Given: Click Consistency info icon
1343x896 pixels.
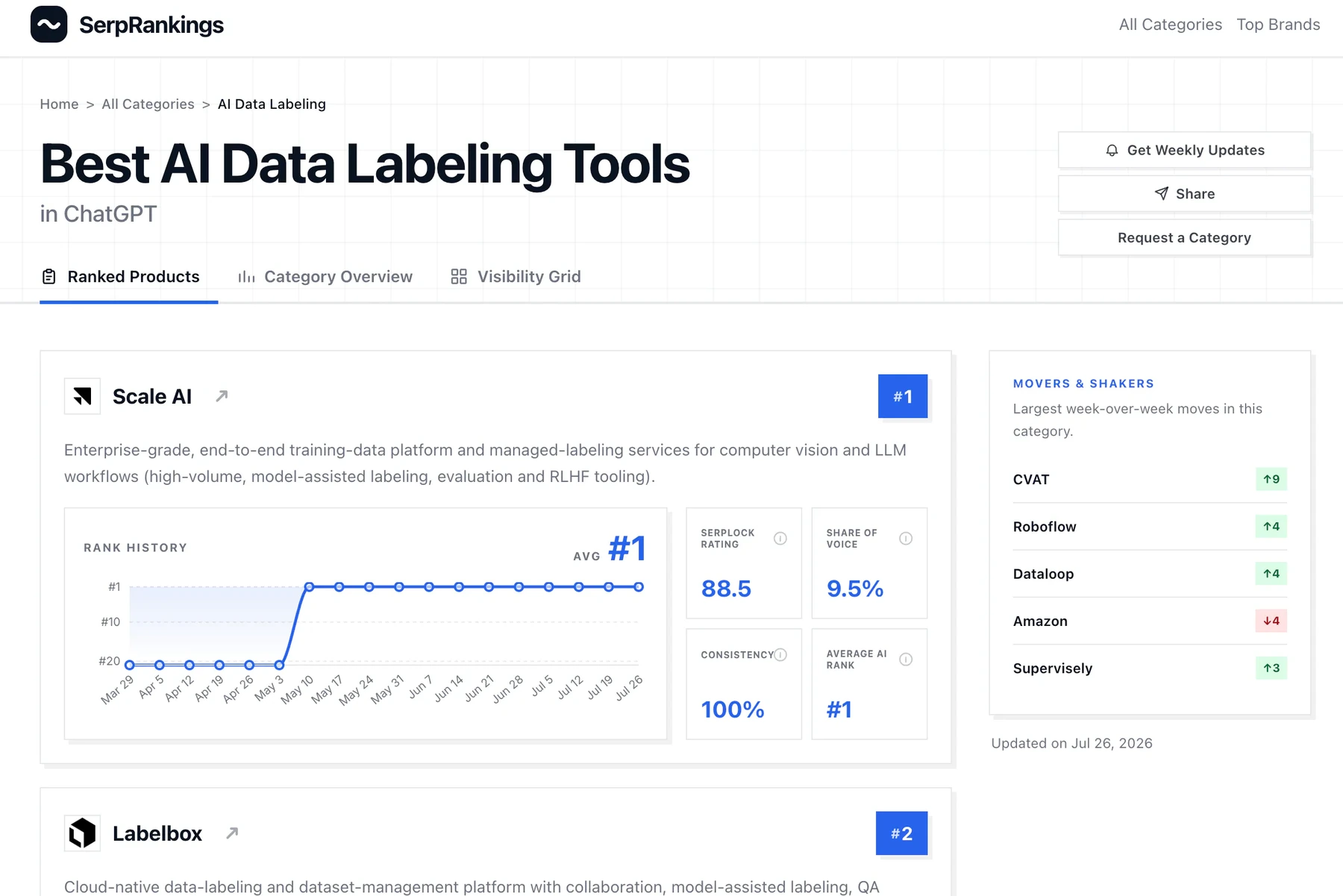Looking at the screenshot, I should 780,655.
